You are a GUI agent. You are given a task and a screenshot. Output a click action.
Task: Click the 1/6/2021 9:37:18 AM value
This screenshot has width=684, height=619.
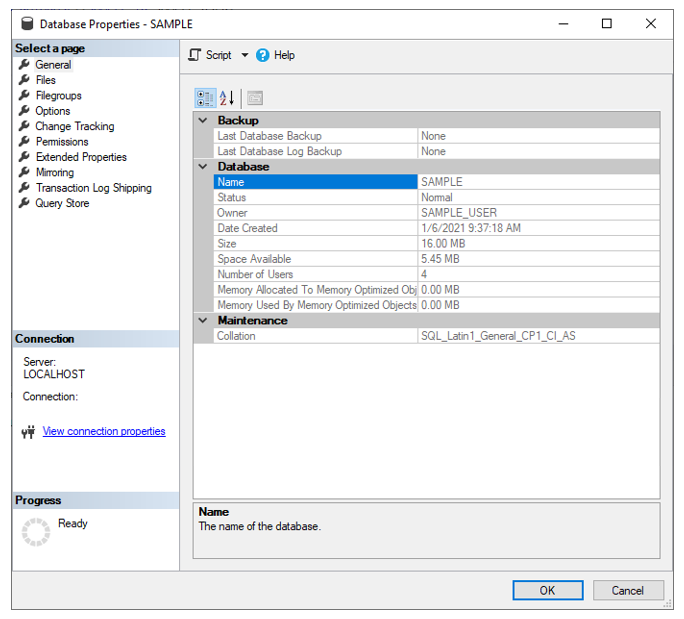[471, 228]
